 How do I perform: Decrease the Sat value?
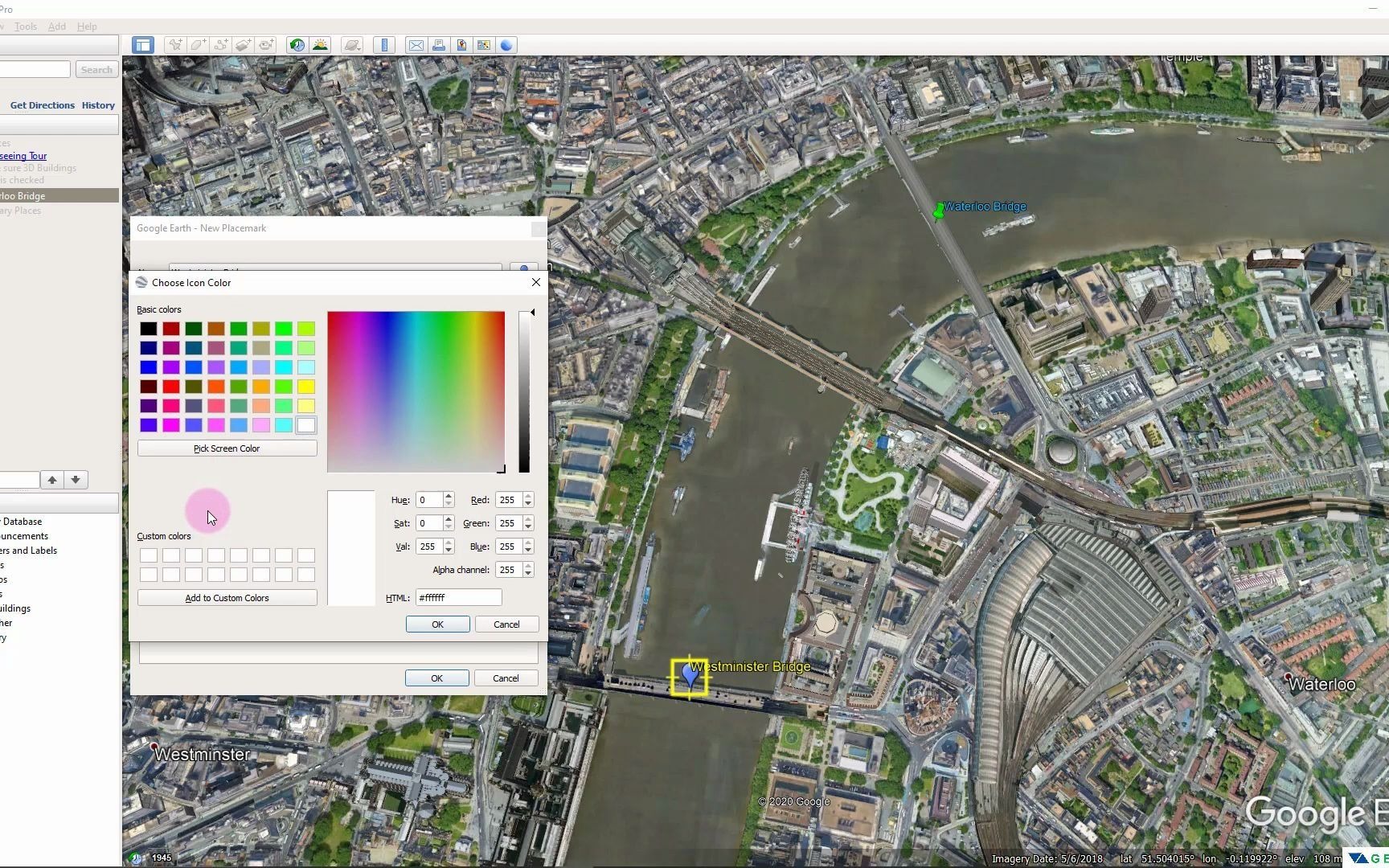pyautogui.click(x=449, y=526)
